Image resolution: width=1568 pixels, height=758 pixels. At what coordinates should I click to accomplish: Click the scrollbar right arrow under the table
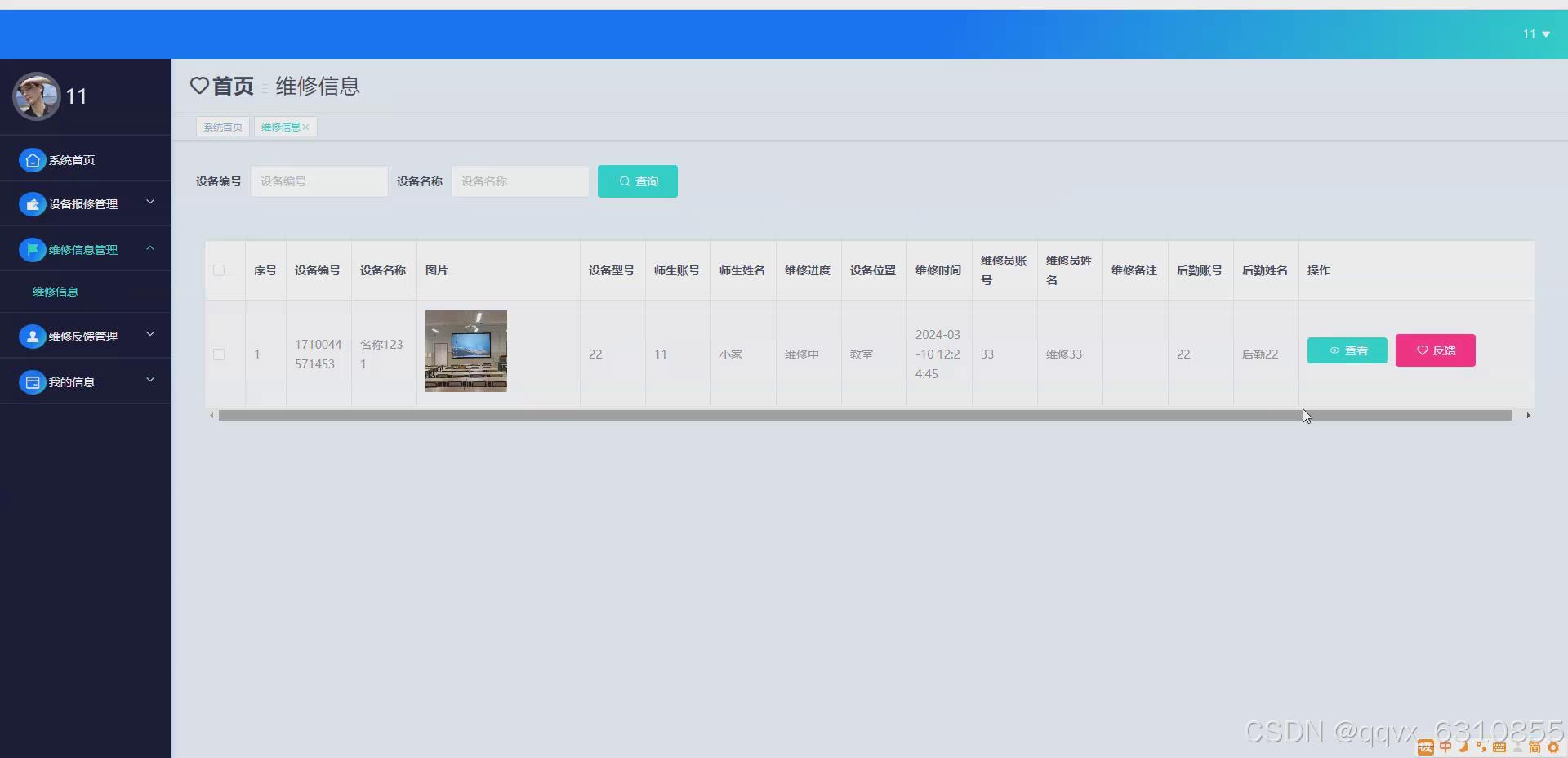point(1528,416)
